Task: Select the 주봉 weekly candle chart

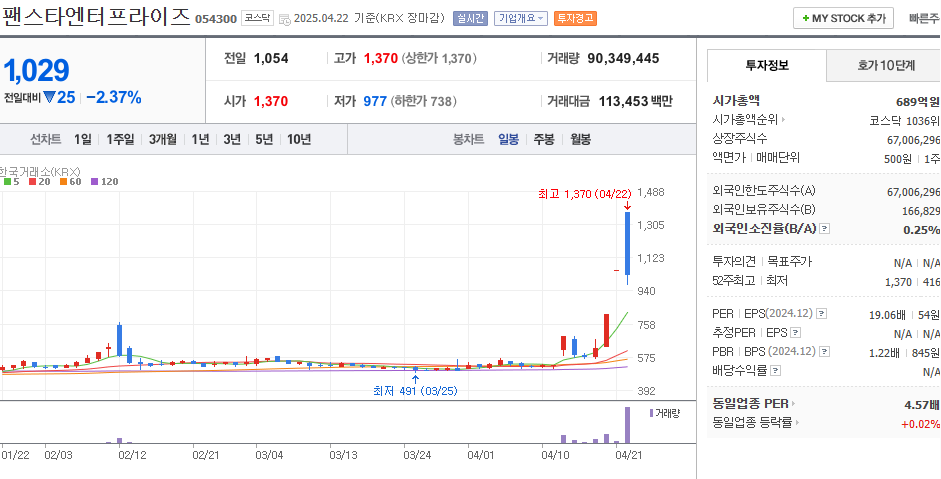Action: point(544,140)
